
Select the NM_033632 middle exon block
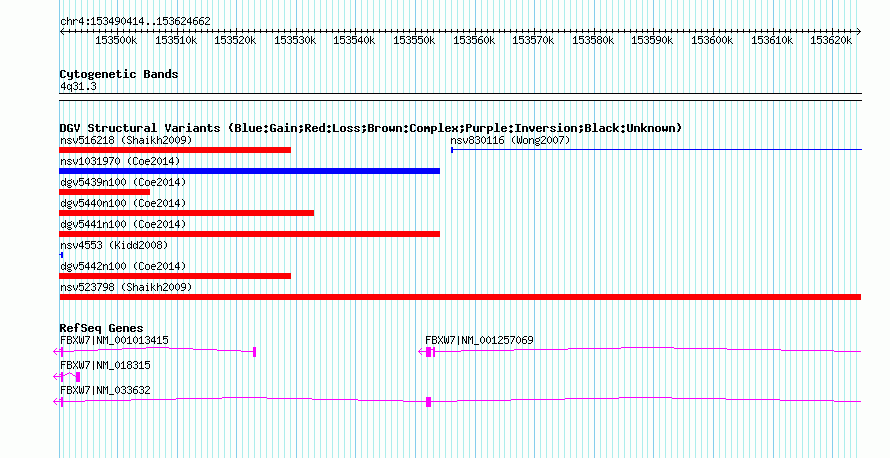(x=429, y=402)
